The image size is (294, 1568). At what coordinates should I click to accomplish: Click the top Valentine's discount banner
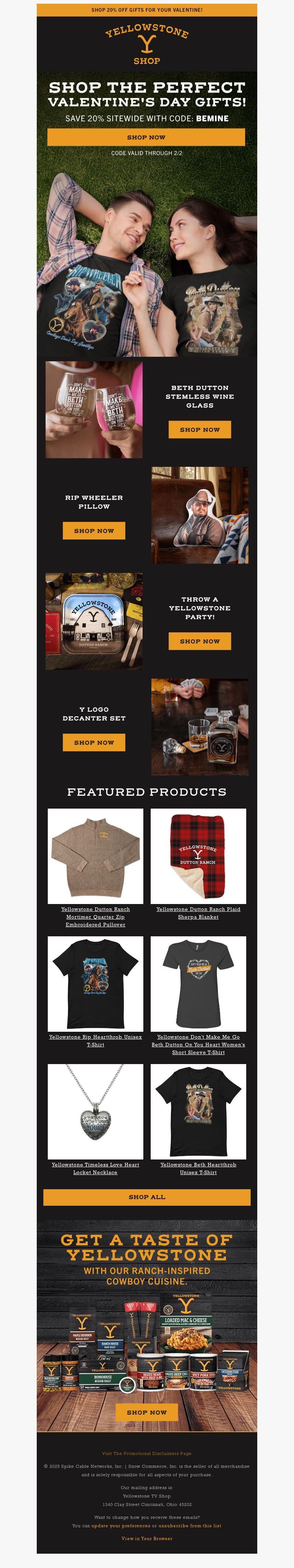point(147,10)
